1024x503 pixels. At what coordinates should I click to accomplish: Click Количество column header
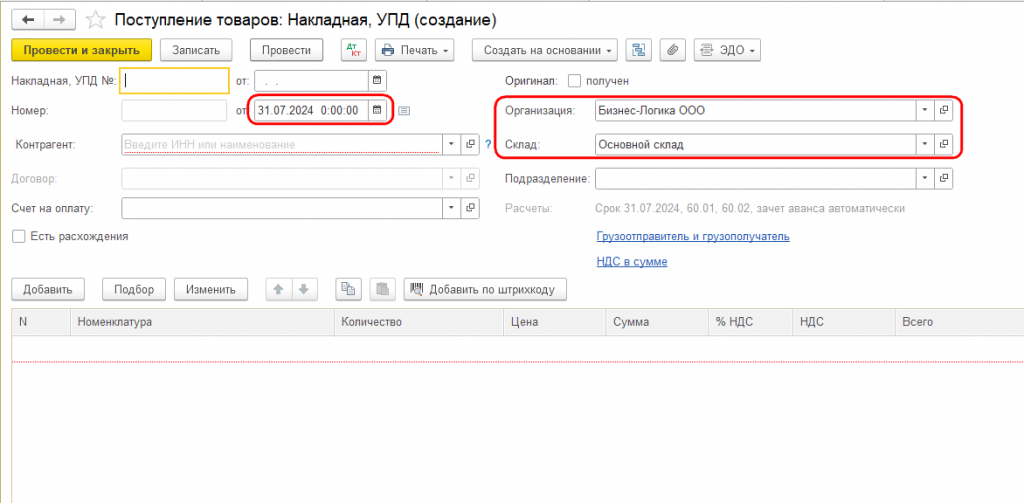click(419, 322)
